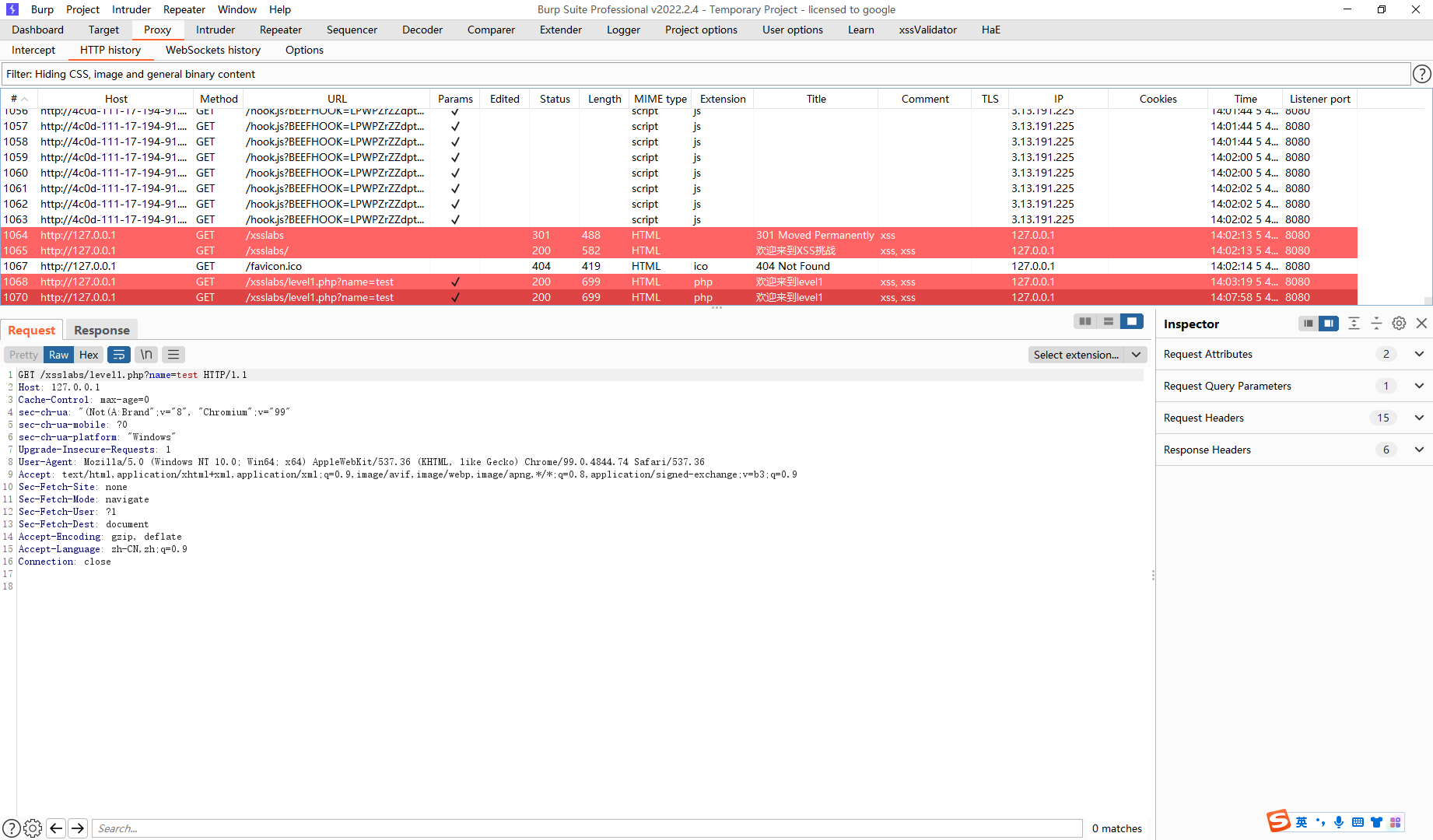
Task: Switch to the Repeater tab
Action: pyautogui.click(x=280, y=30)
